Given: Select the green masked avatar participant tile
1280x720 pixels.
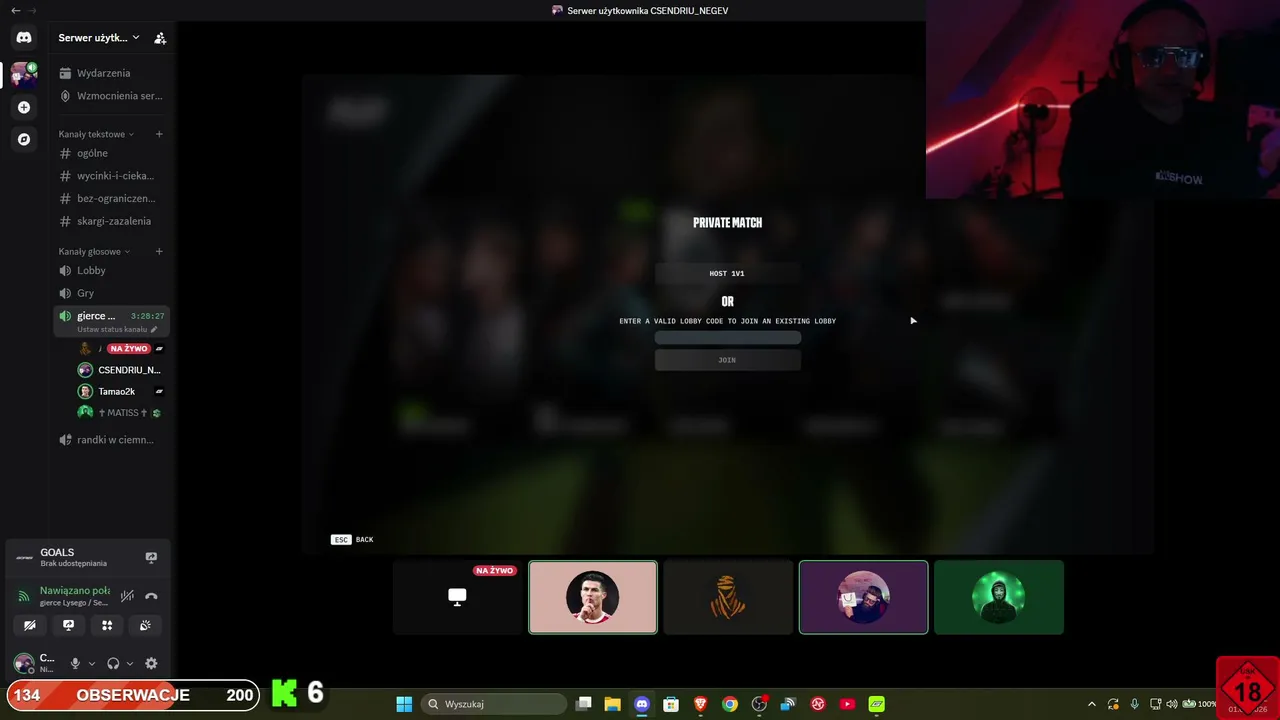Looking at the screenshot, I should point(999,597).
